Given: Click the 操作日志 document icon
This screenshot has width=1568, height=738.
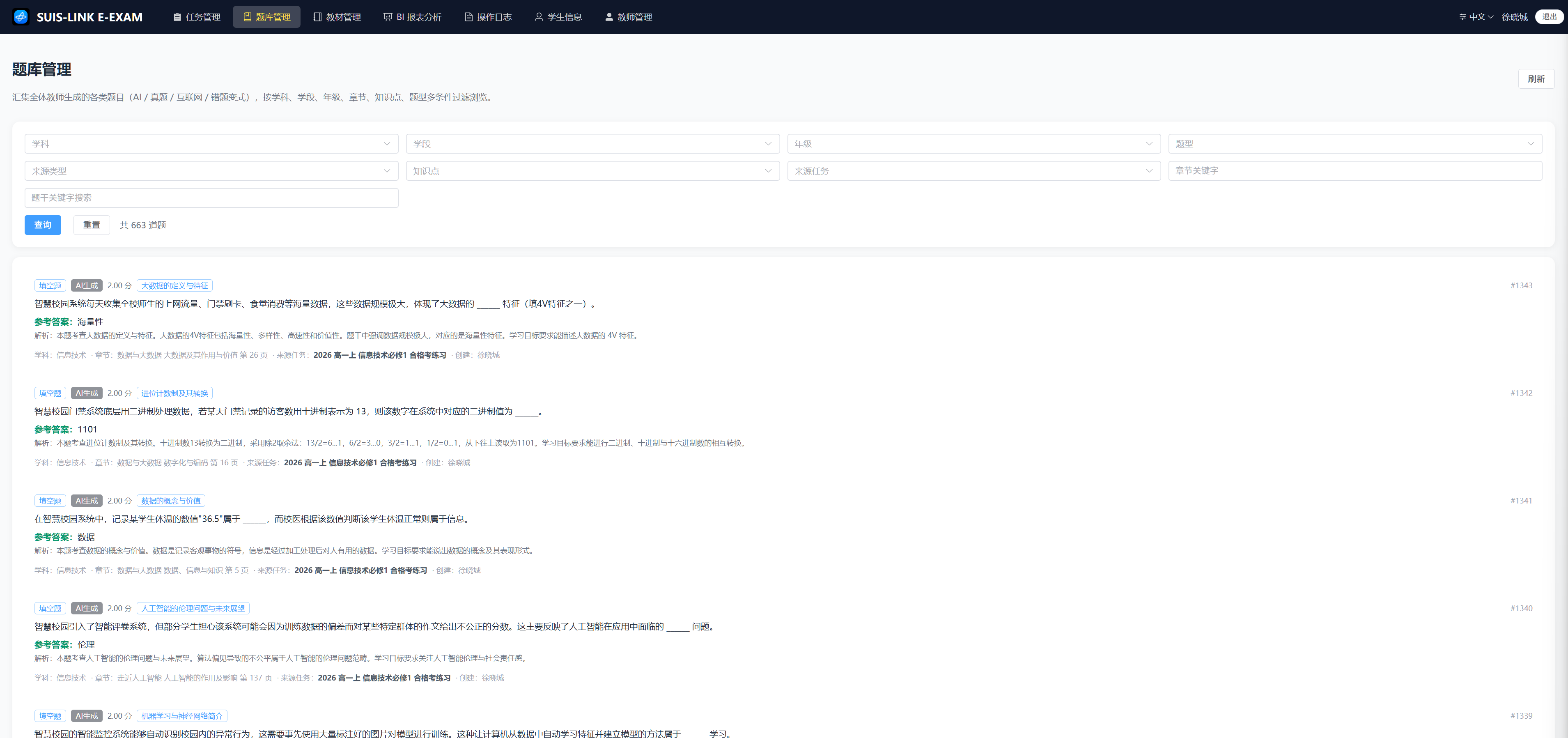Looking at the screenshot, I should 469,17.
